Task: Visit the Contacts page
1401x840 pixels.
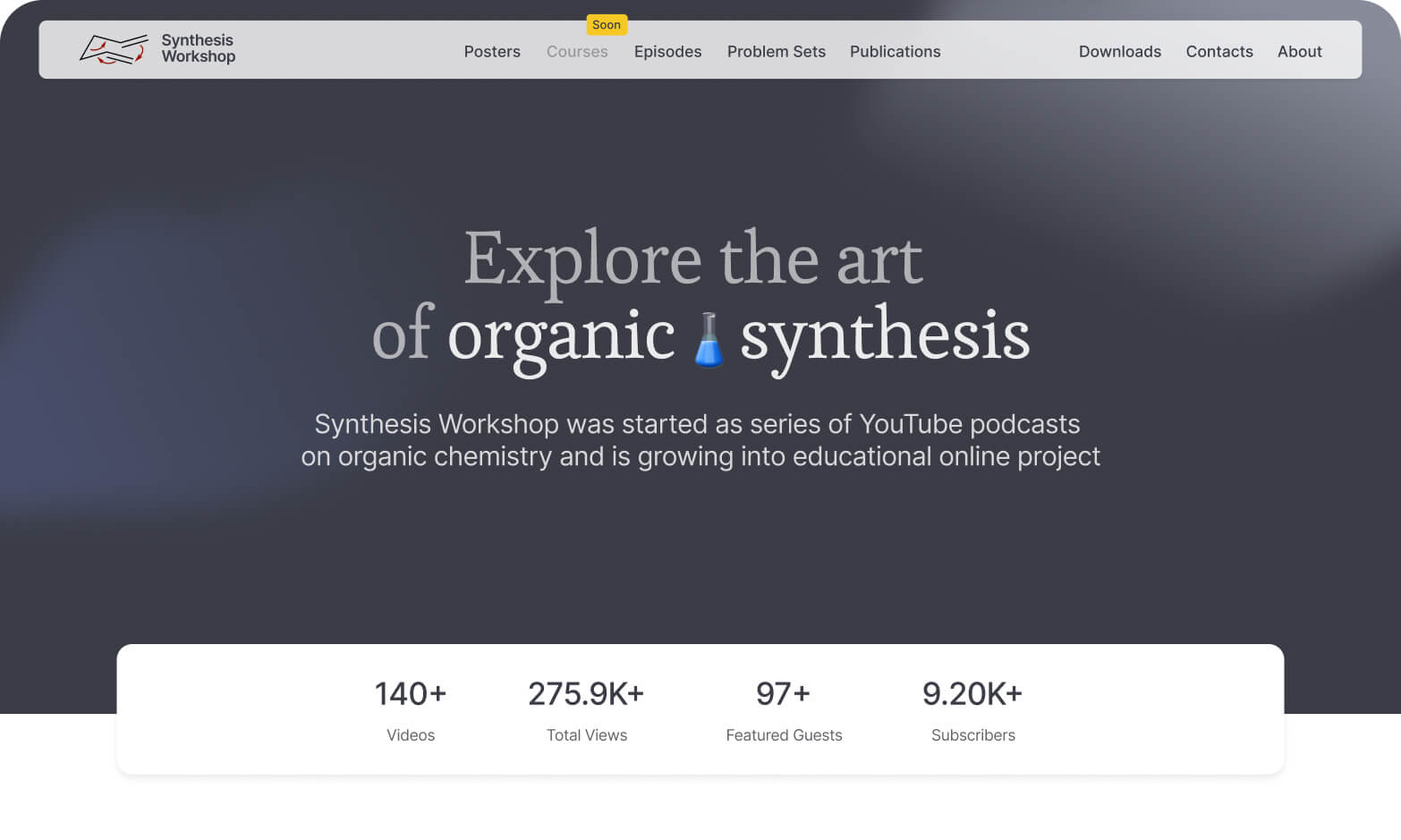Action: coord(1218,52)
